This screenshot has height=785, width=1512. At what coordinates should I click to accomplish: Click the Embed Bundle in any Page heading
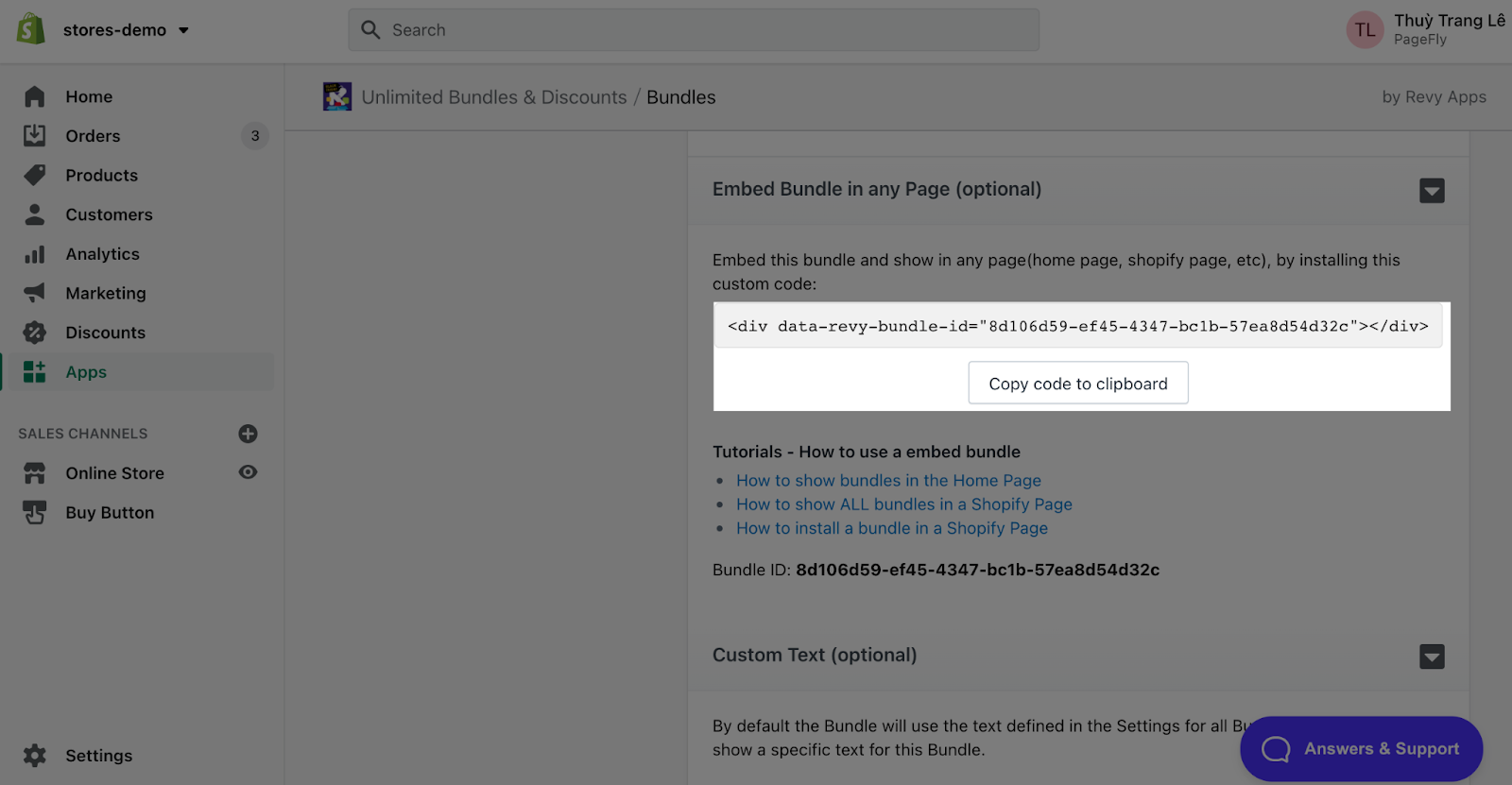coord(877,189)
